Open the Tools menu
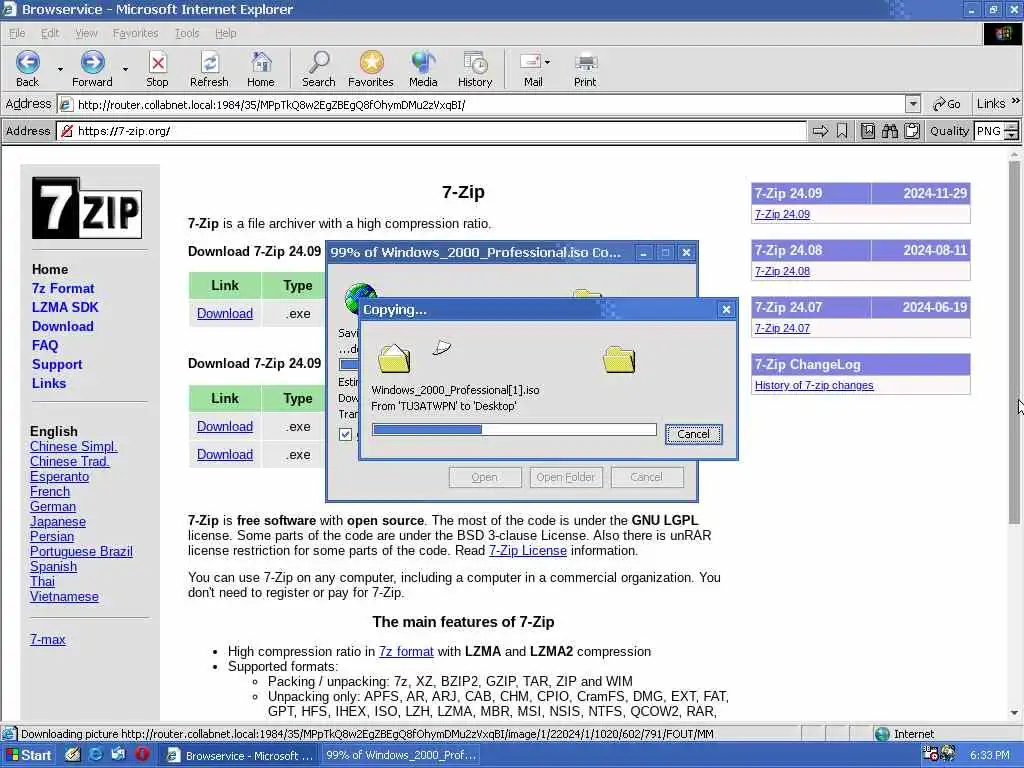 (x=187, y=33)
